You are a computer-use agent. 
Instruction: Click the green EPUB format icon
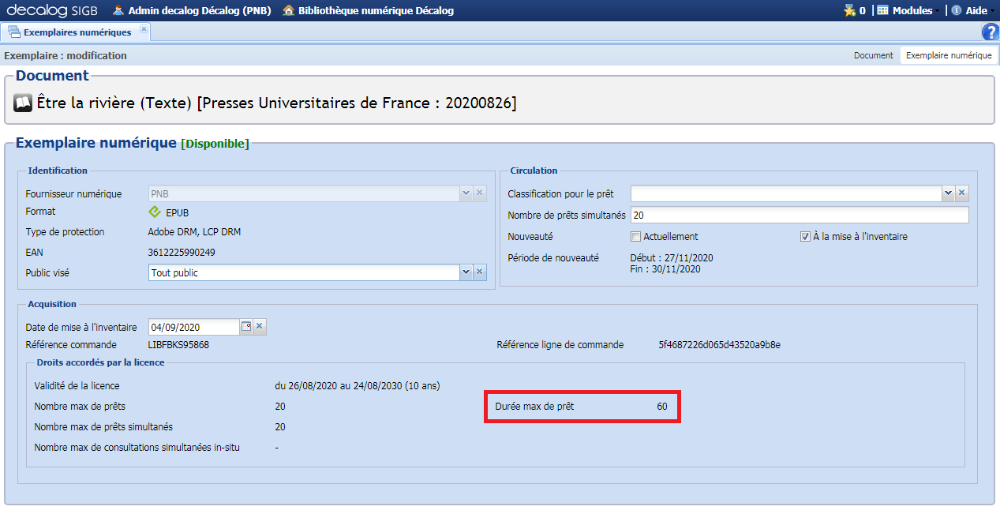pos(154,212)
